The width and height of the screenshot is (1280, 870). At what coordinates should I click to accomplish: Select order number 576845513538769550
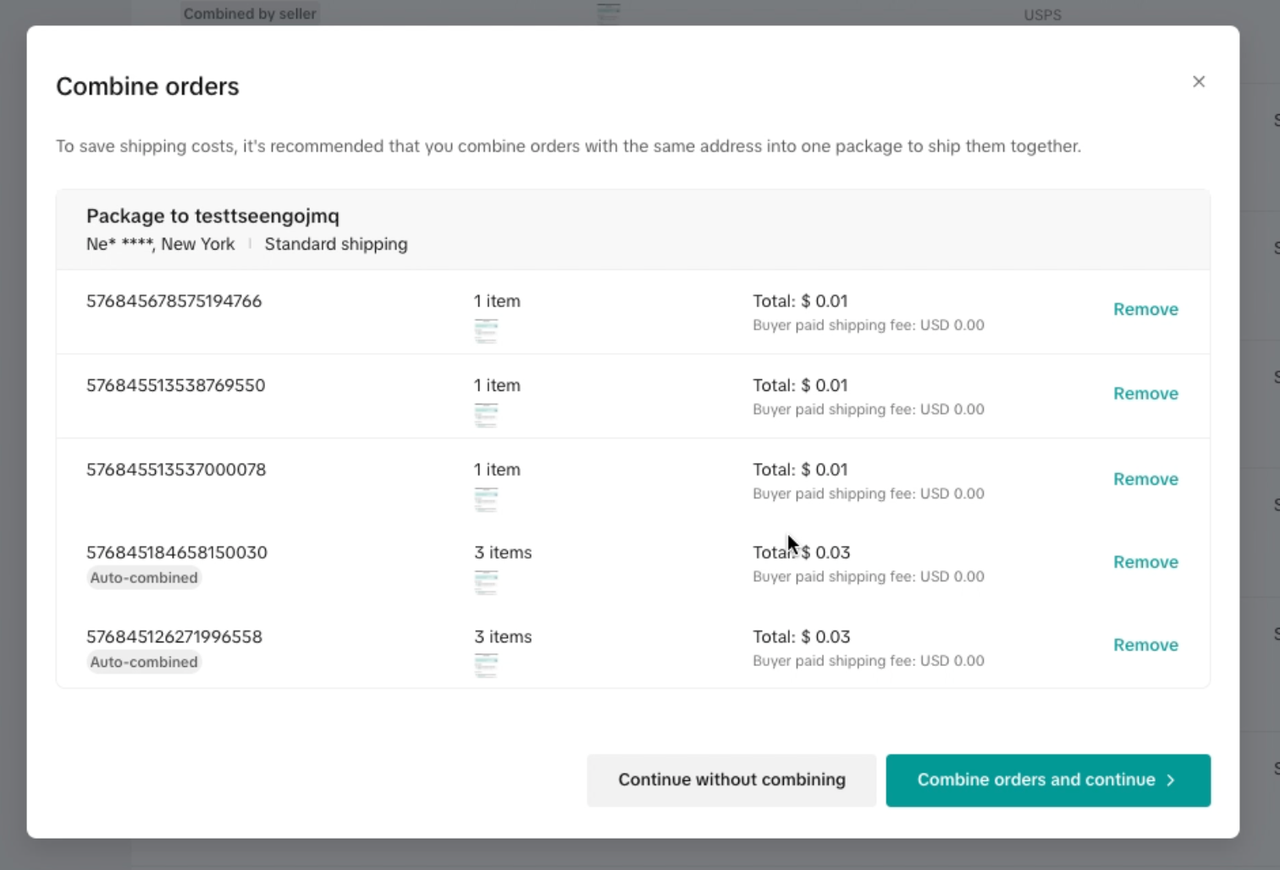[x=176, y=385]
